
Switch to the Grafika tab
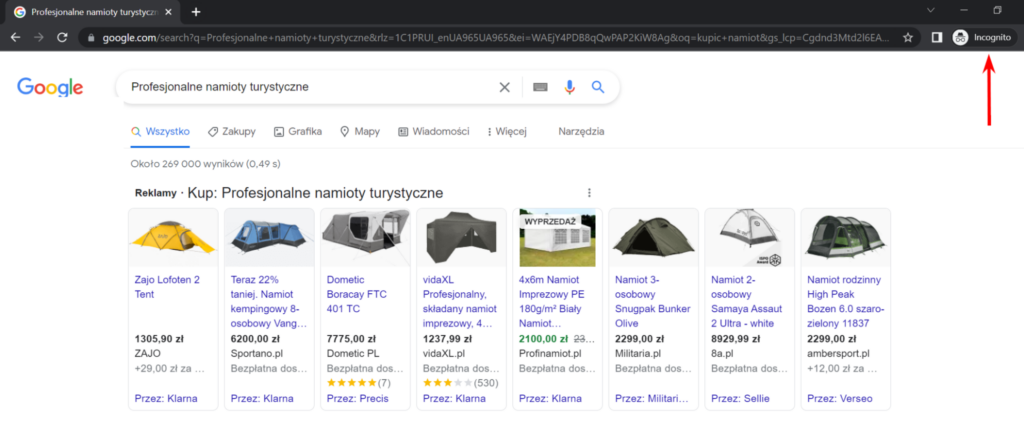click(x=298, y=131)
